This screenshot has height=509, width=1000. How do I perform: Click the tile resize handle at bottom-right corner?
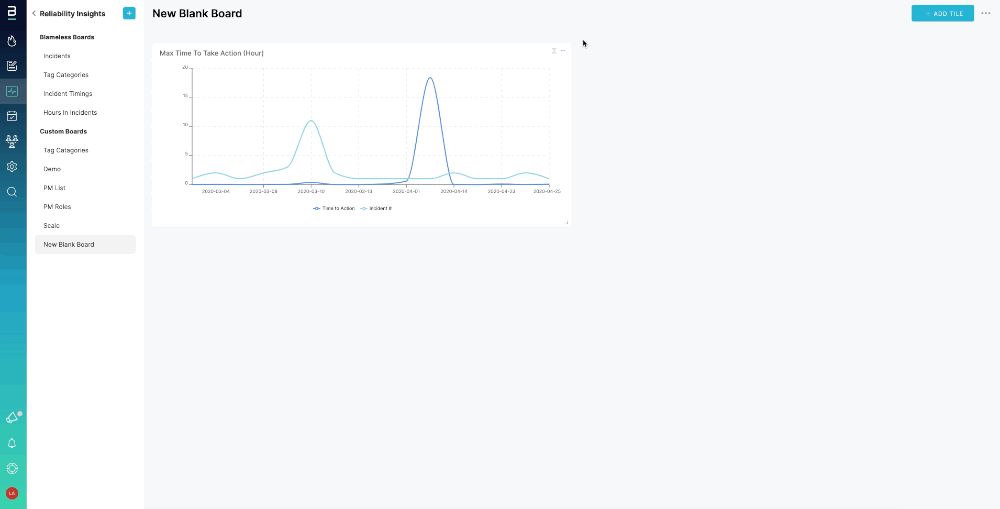tap(566, 223)
